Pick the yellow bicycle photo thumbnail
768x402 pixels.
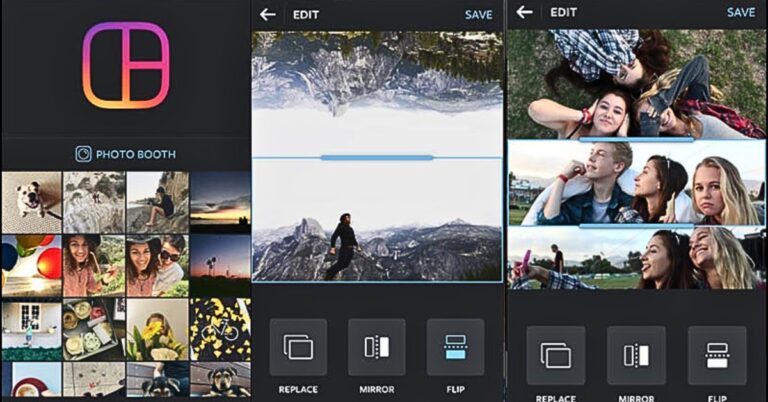click(220, 328)
